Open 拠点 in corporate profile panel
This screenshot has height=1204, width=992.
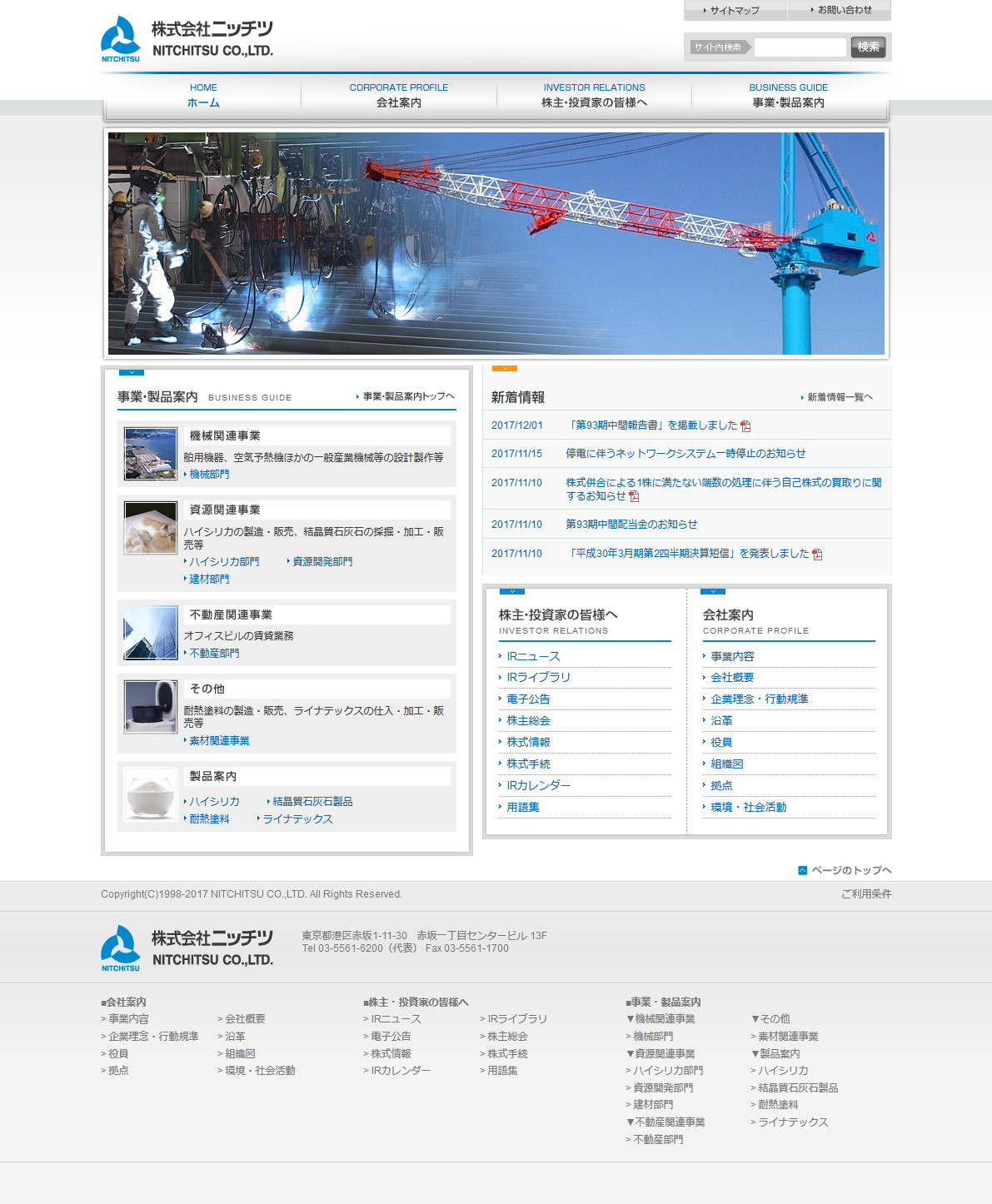coord(721,786)
